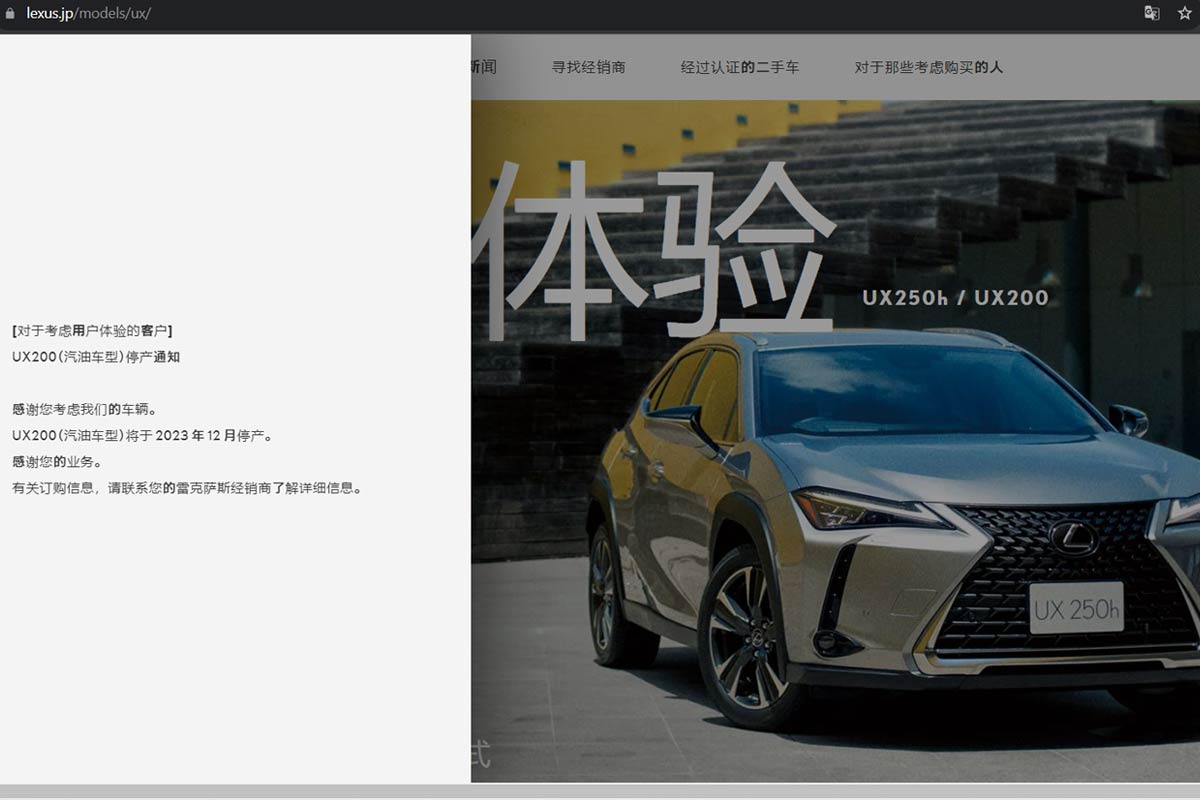Open the Google Translate page icon
Image resolution: width=1200 pixels, height=800 pixels.
[1152, 14]
